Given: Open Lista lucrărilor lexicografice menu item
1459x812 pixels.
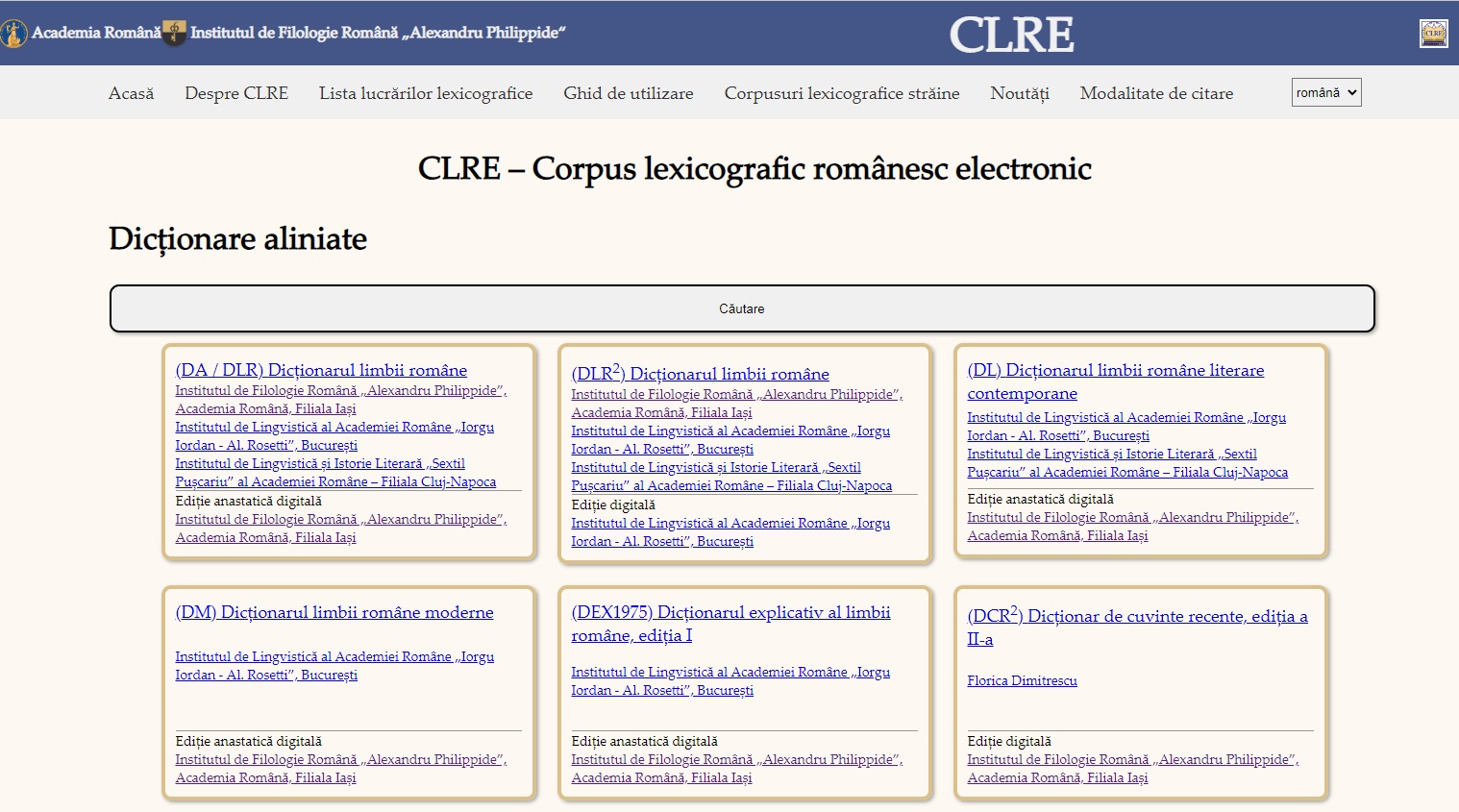Looking at the screenshot, I should (x=426, y=93).
